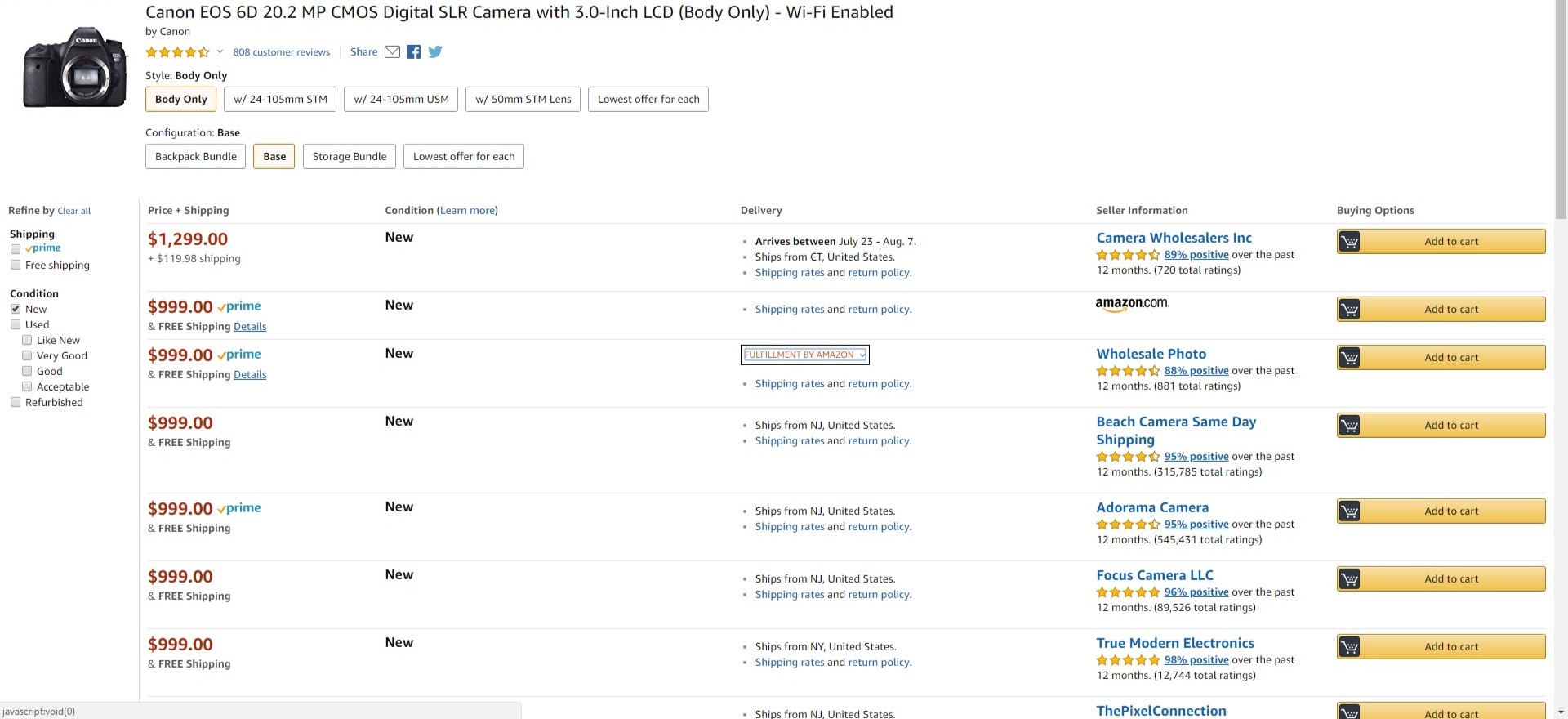Click the scrollbar down arrow
The image size is (1568, 719).
[x=1561, y=712]
